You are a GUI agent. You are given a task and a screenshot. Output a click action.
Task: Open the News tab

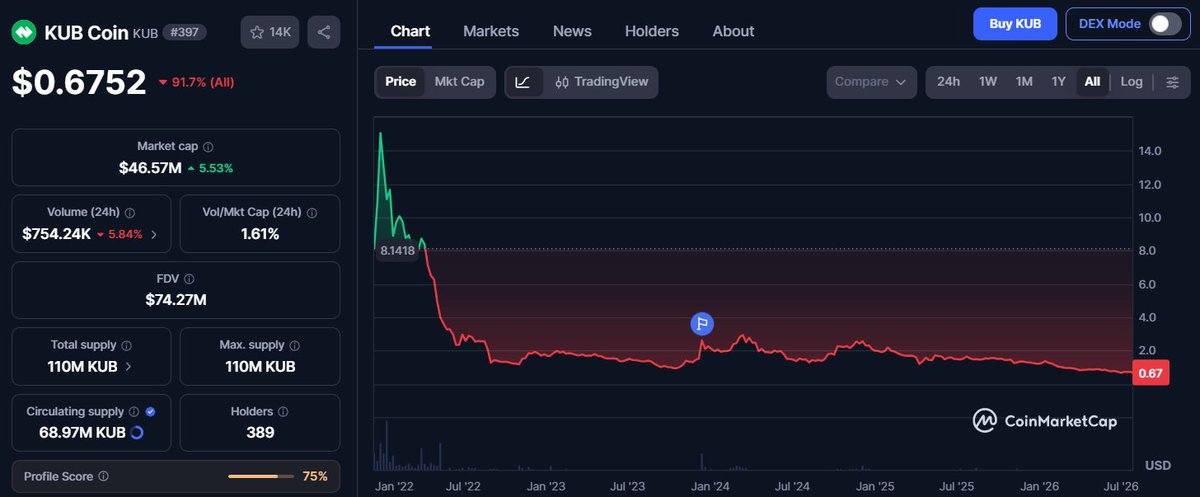point(572,31)
